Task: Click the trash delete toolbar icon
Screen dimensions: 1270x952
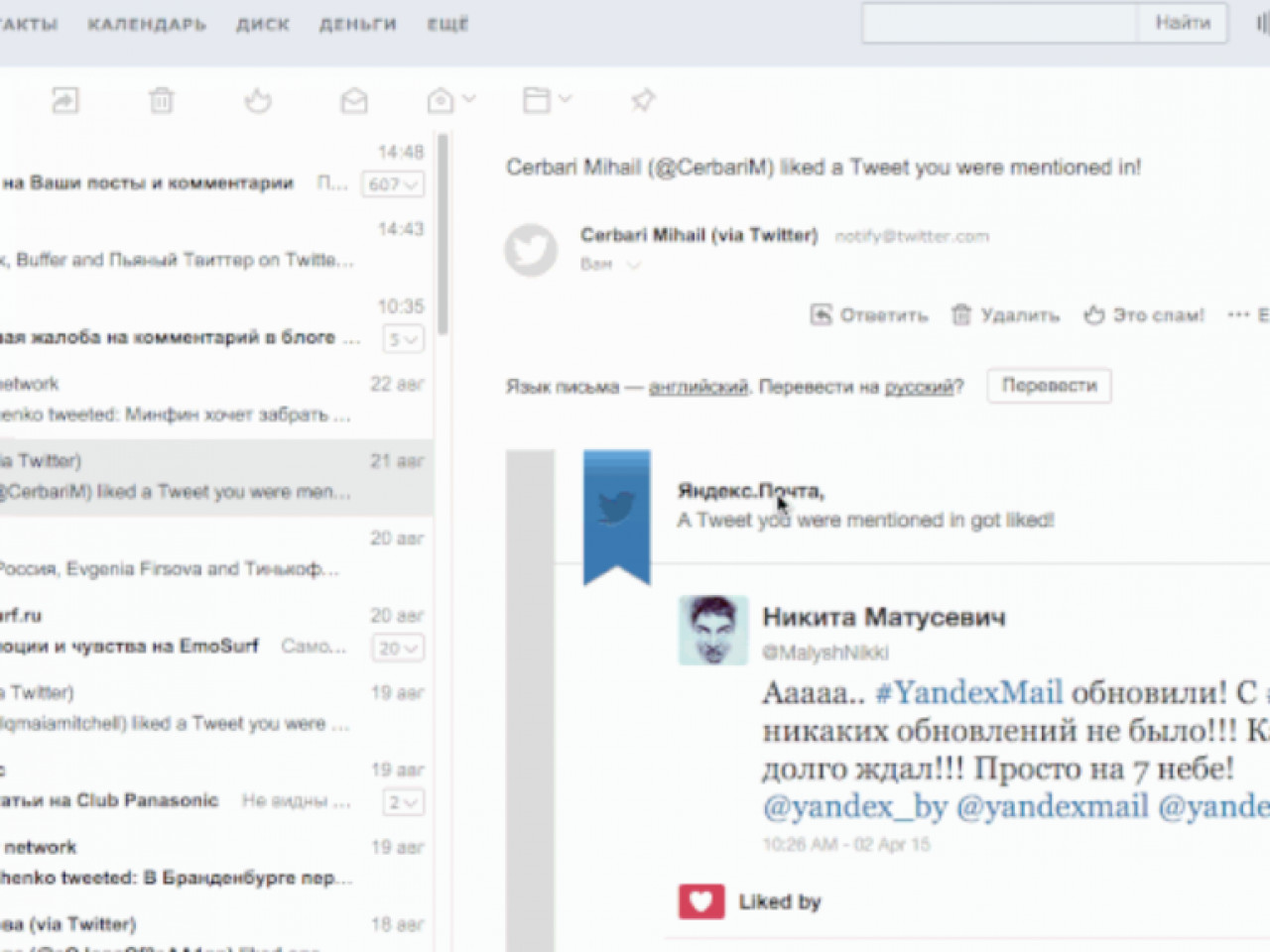Action: (161, 100)
